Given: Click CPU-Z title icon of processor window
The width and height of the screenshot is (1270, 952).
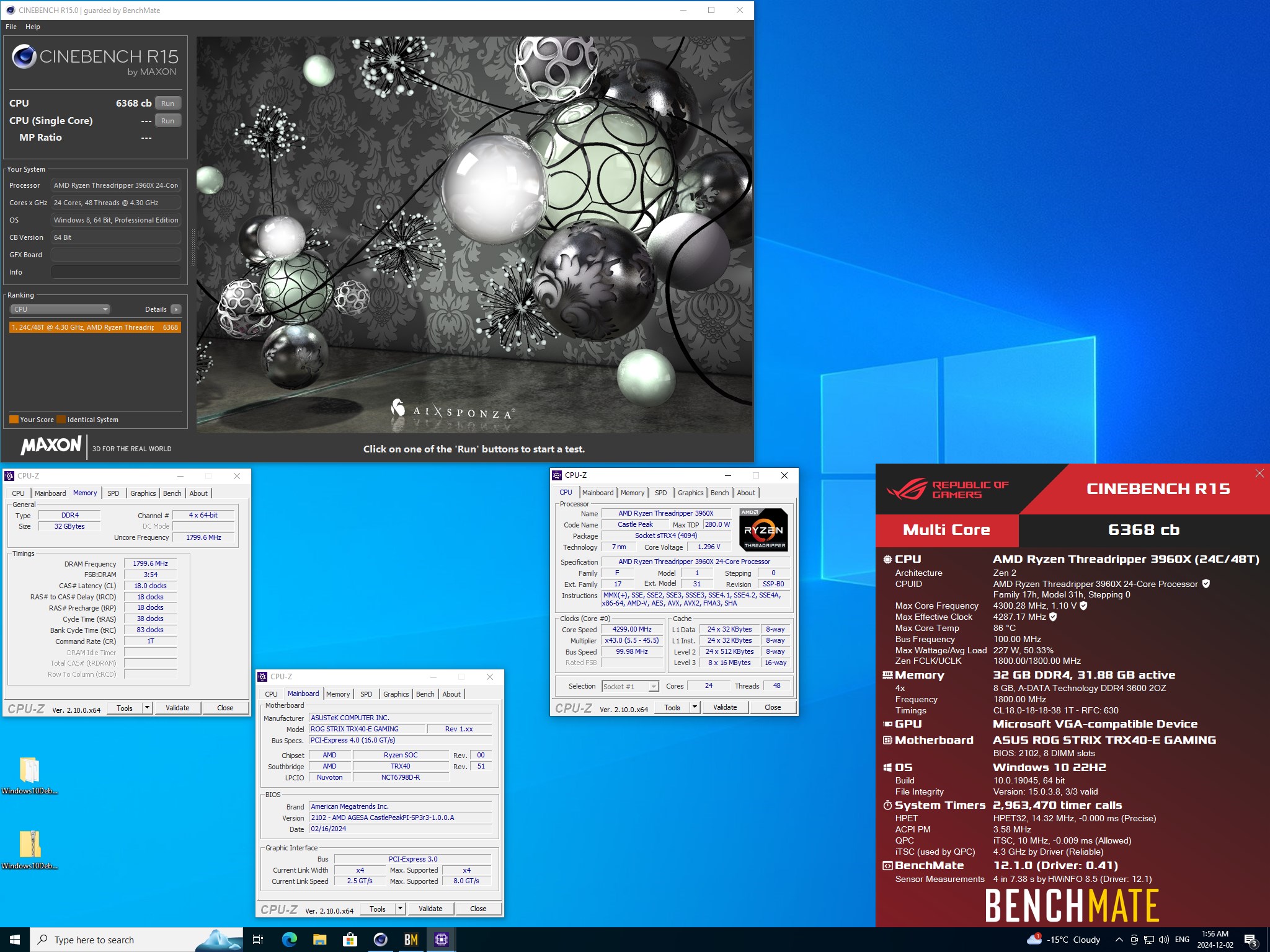Looking at the screenshot, I should click(557, 475).
